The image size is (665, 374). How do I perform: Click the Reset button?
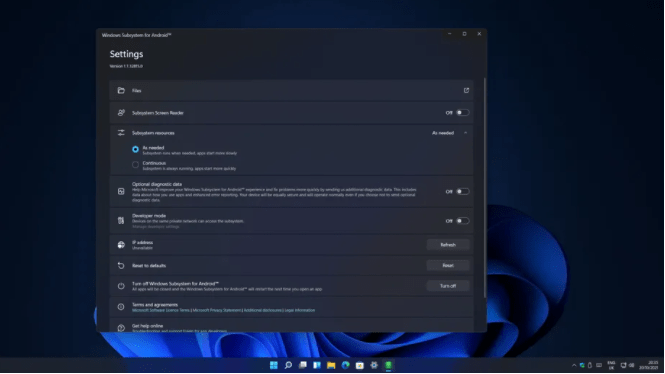[448, 265]
